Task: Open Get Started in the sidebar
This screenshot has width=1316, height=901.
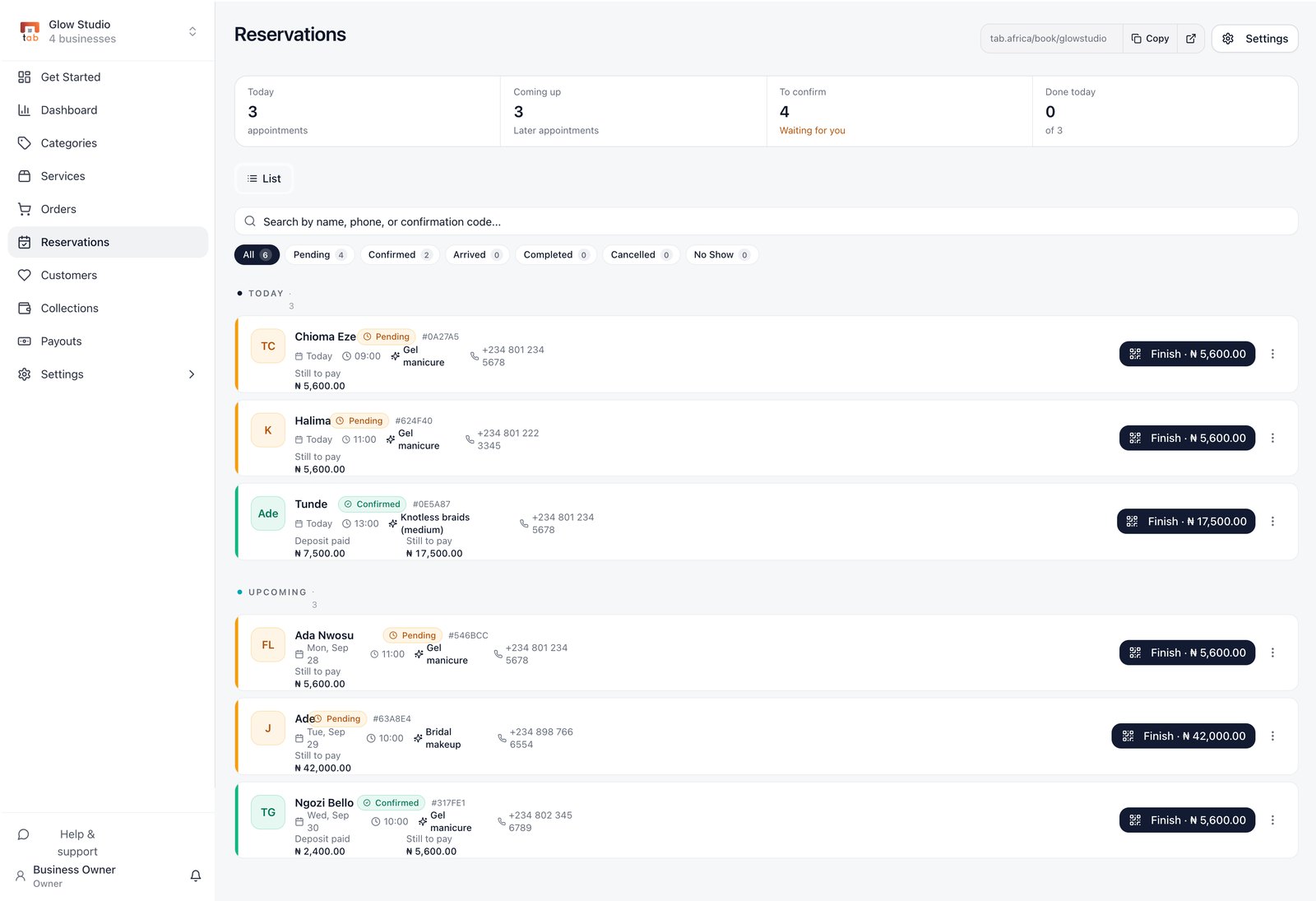Action: click(108, 77)
